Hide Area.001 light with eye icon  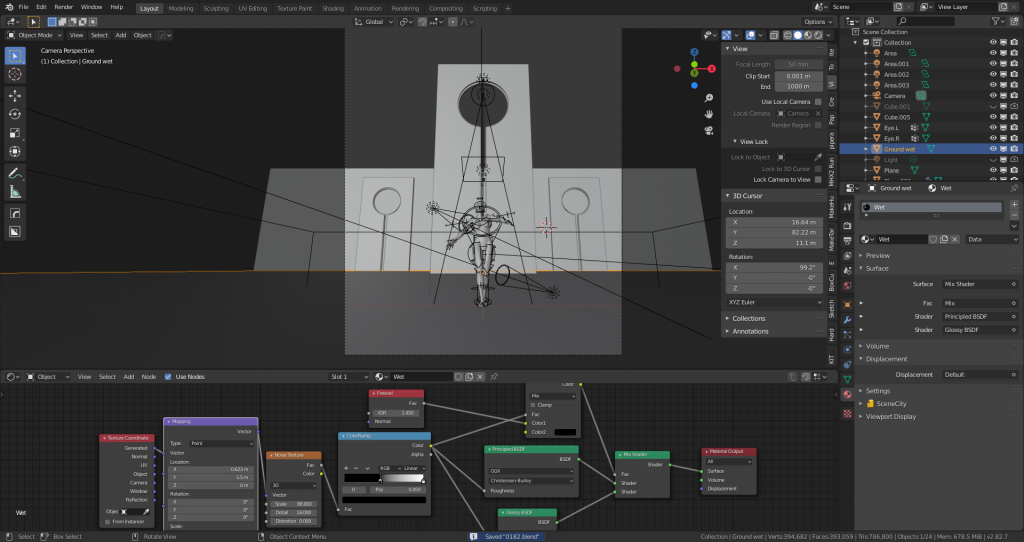(x=993, y=64)
